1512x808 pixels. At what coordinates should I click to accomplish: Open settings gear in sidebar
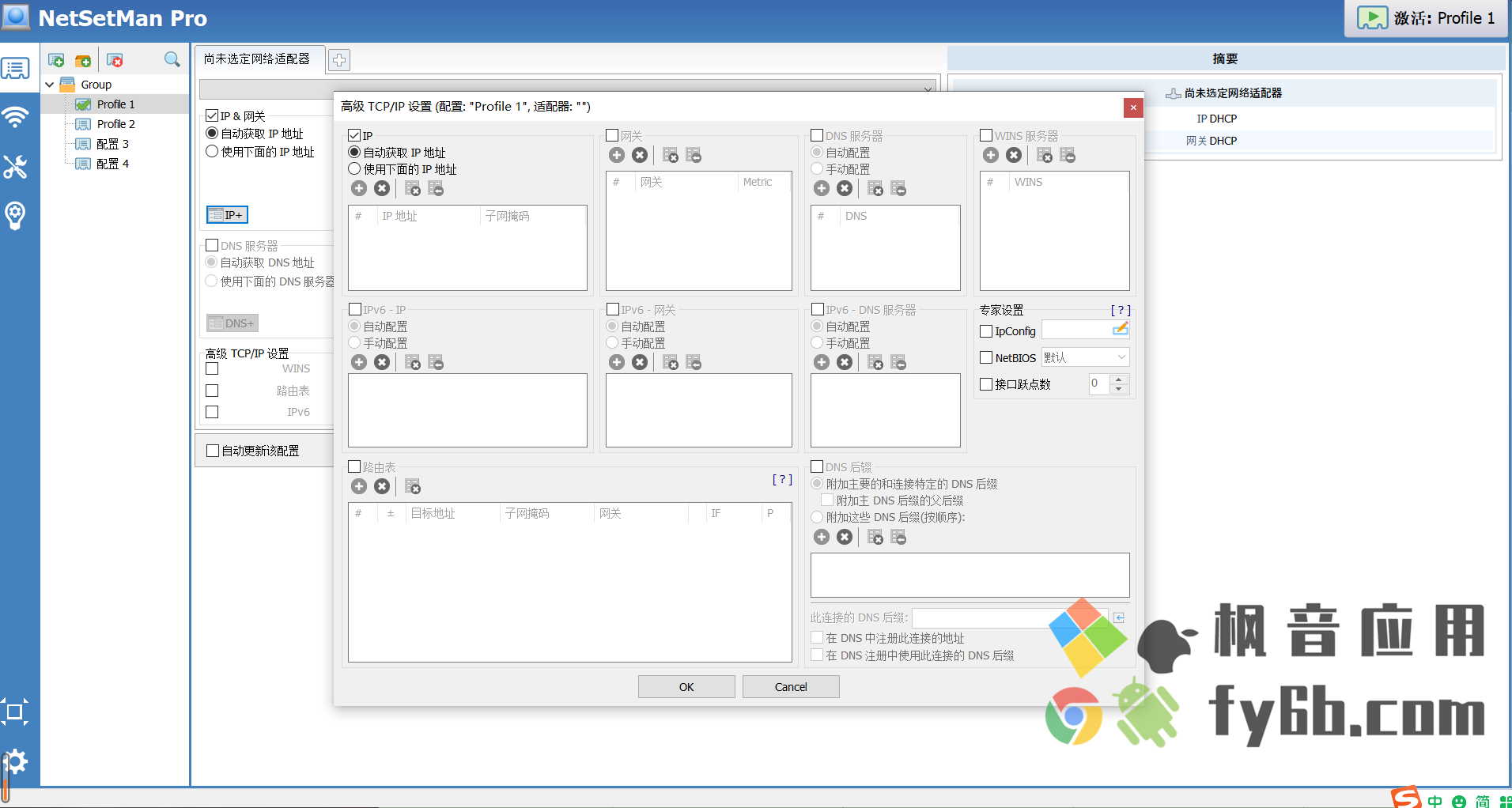[x=15, y=762]
